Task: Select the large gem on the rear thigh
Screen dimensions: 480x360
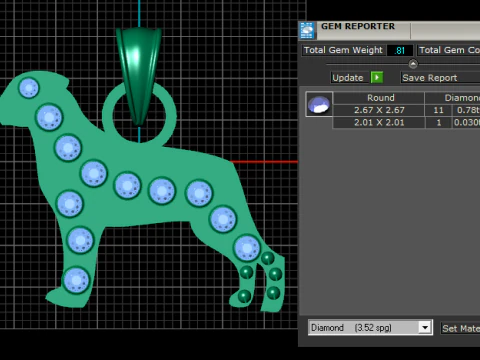Action: pyautogui.click(x=247, y=248)
